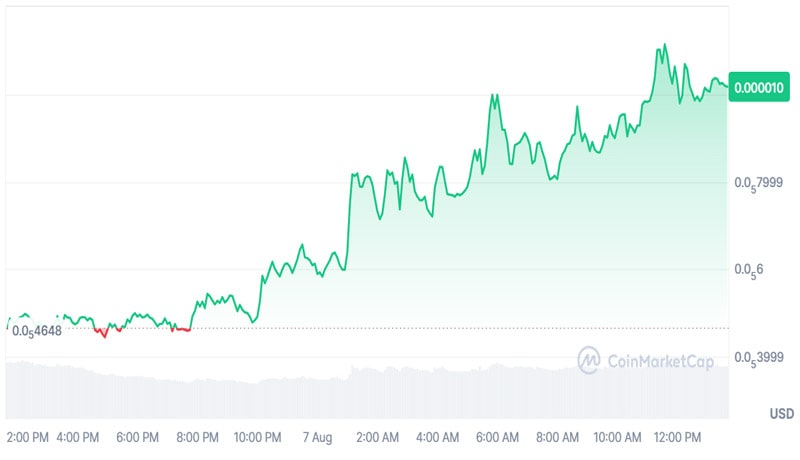Click the CoinMarketCap watermark text

point(659,361)
